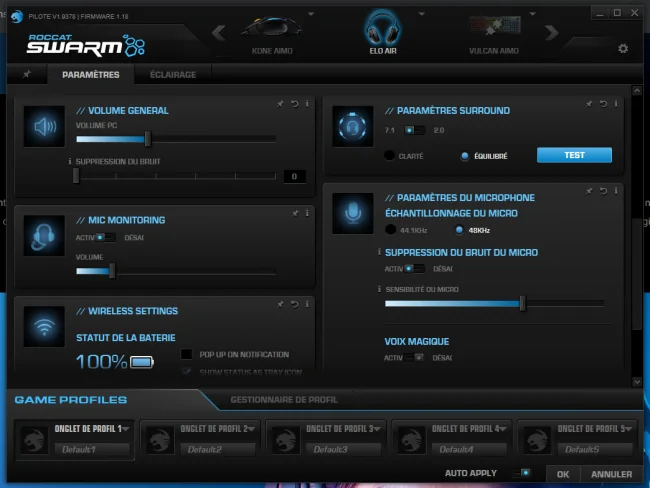
Task: Show info for Paramètres du Microphone
Action: 616,190
